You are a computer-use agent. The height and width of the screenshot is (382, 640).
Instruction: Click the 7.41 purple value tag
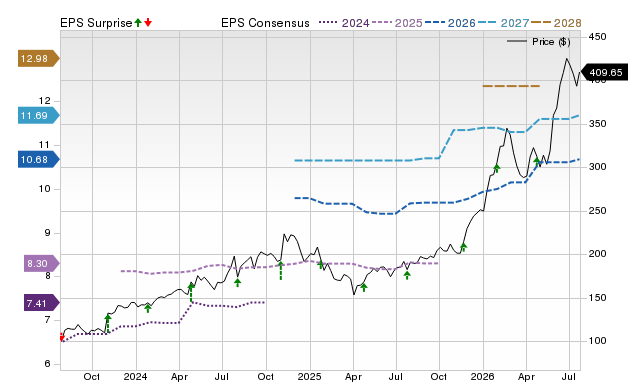coord(41,304)
